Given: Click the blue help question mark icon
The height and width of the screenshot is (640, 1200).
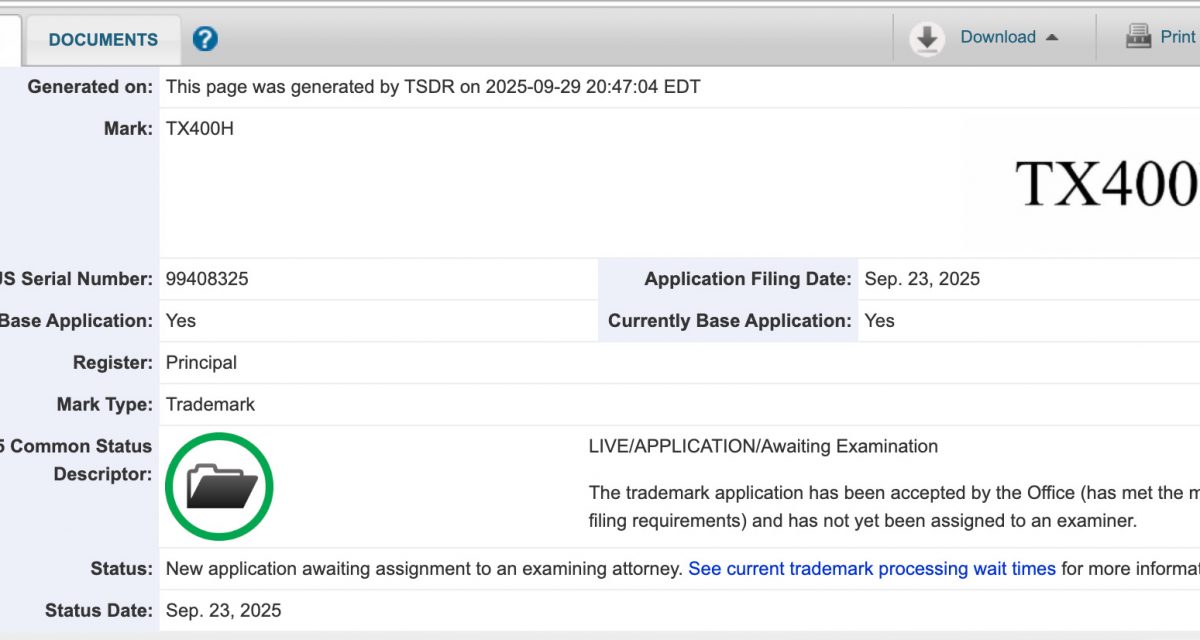Looking at the screenshot, I should coord(205,39).
